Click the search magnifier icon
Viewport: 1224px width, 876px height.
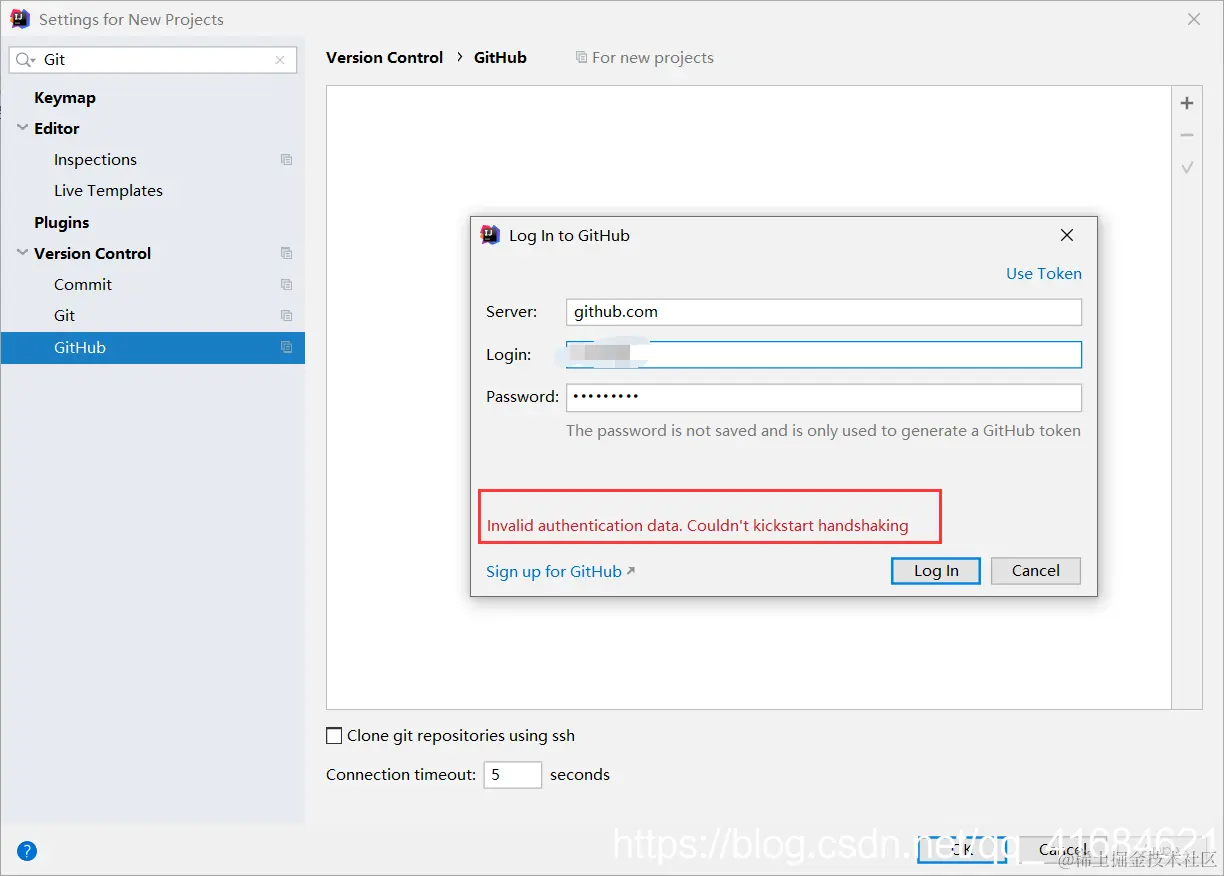pyautogui.click(x=25, y=60)
